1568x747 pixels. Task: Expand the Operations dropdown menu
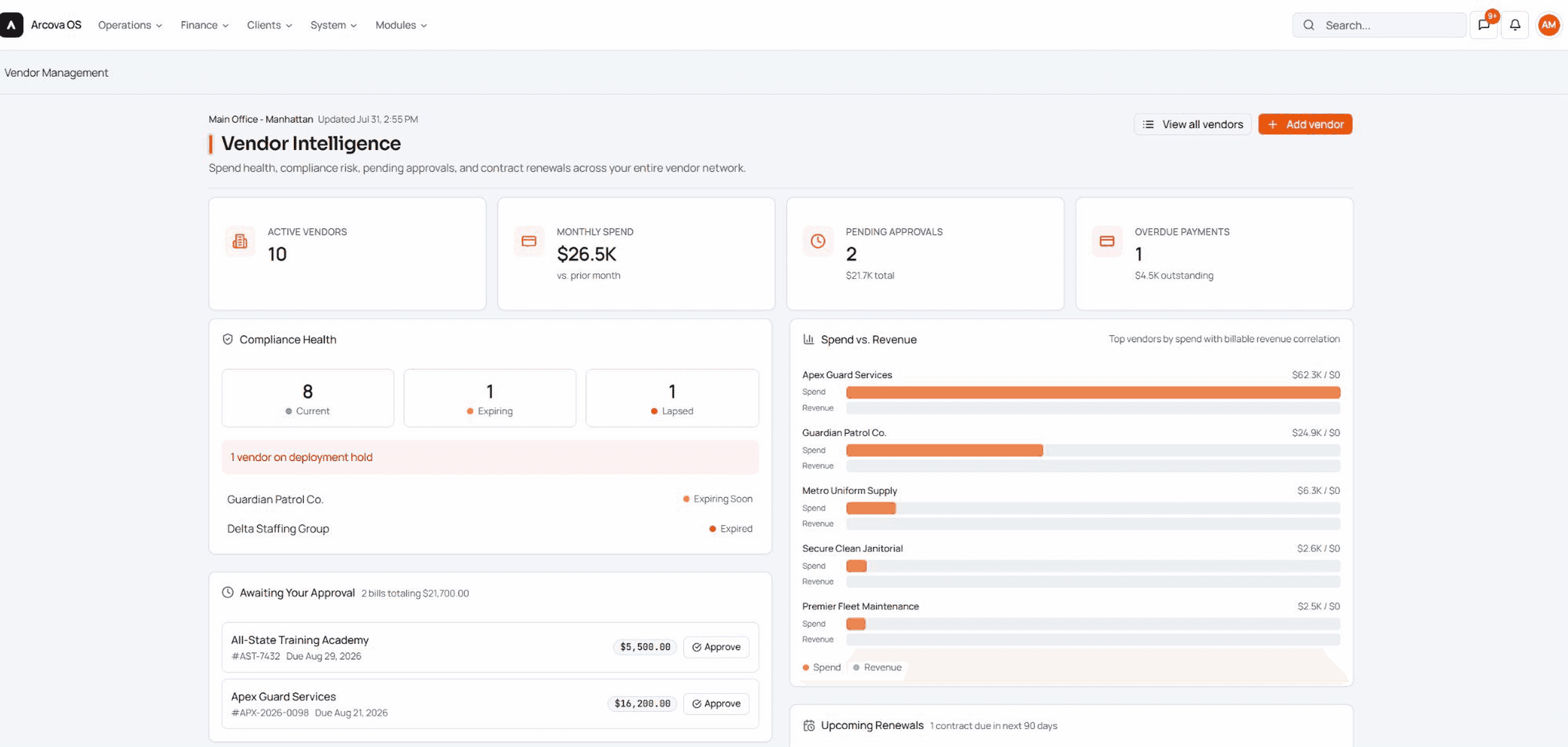click(130, 25)
